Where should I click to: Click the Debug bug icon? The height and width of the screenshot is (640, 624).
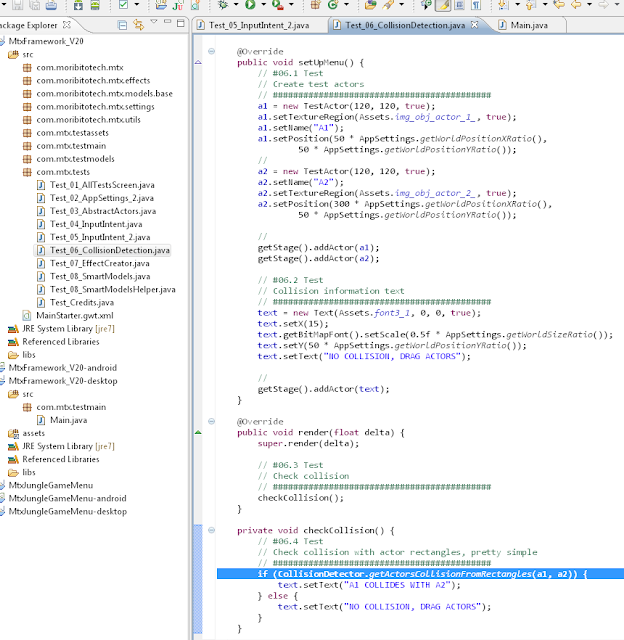coord(223,4)
